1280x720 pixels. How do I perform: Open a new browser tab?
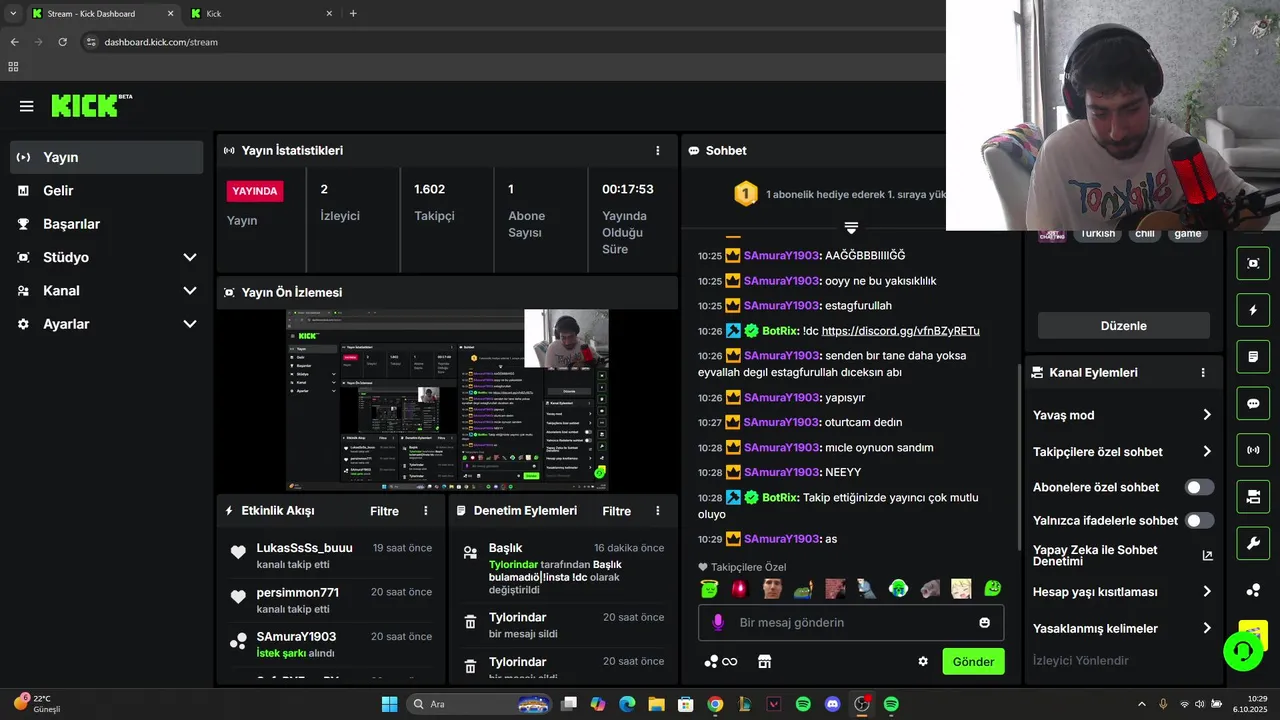point(353,14)
